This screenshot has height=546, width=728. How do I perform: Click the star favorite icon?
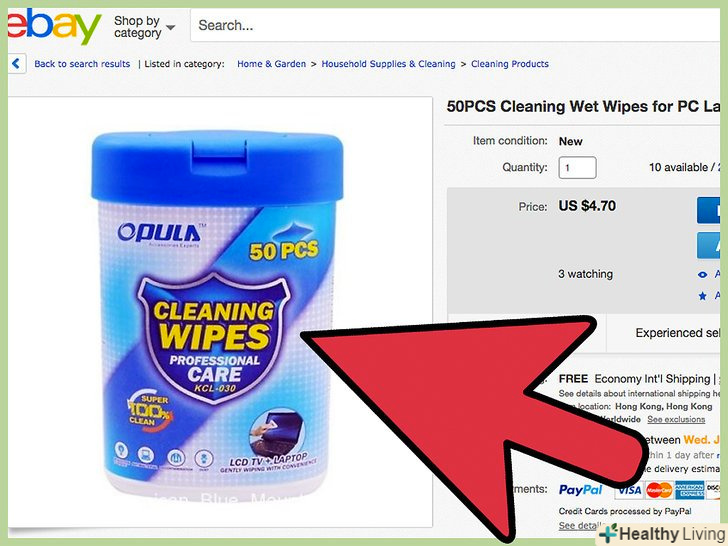click(x=702, y=296)
